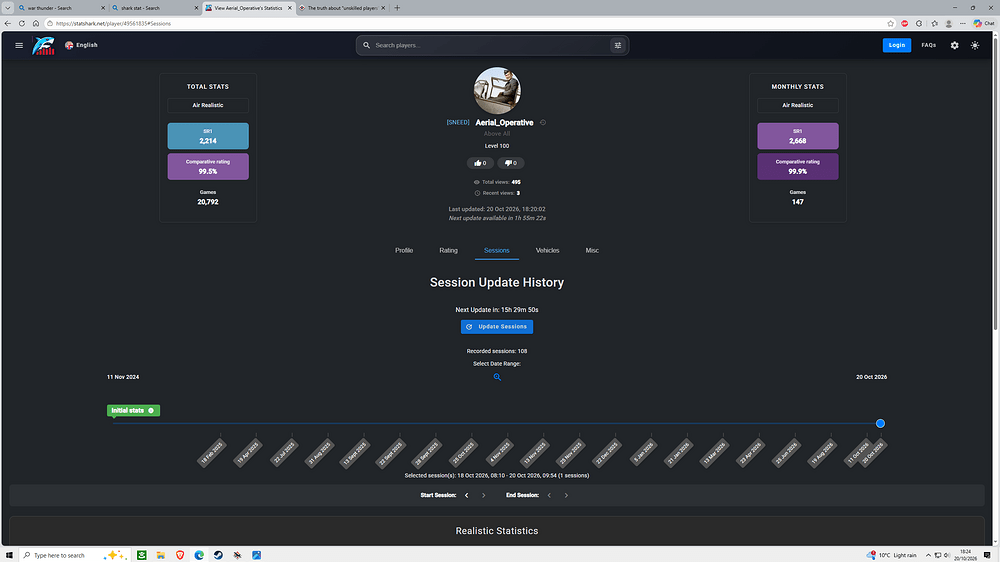Click the Initial stats green marker
1000x562 pixels.
(x=133, y=411)
